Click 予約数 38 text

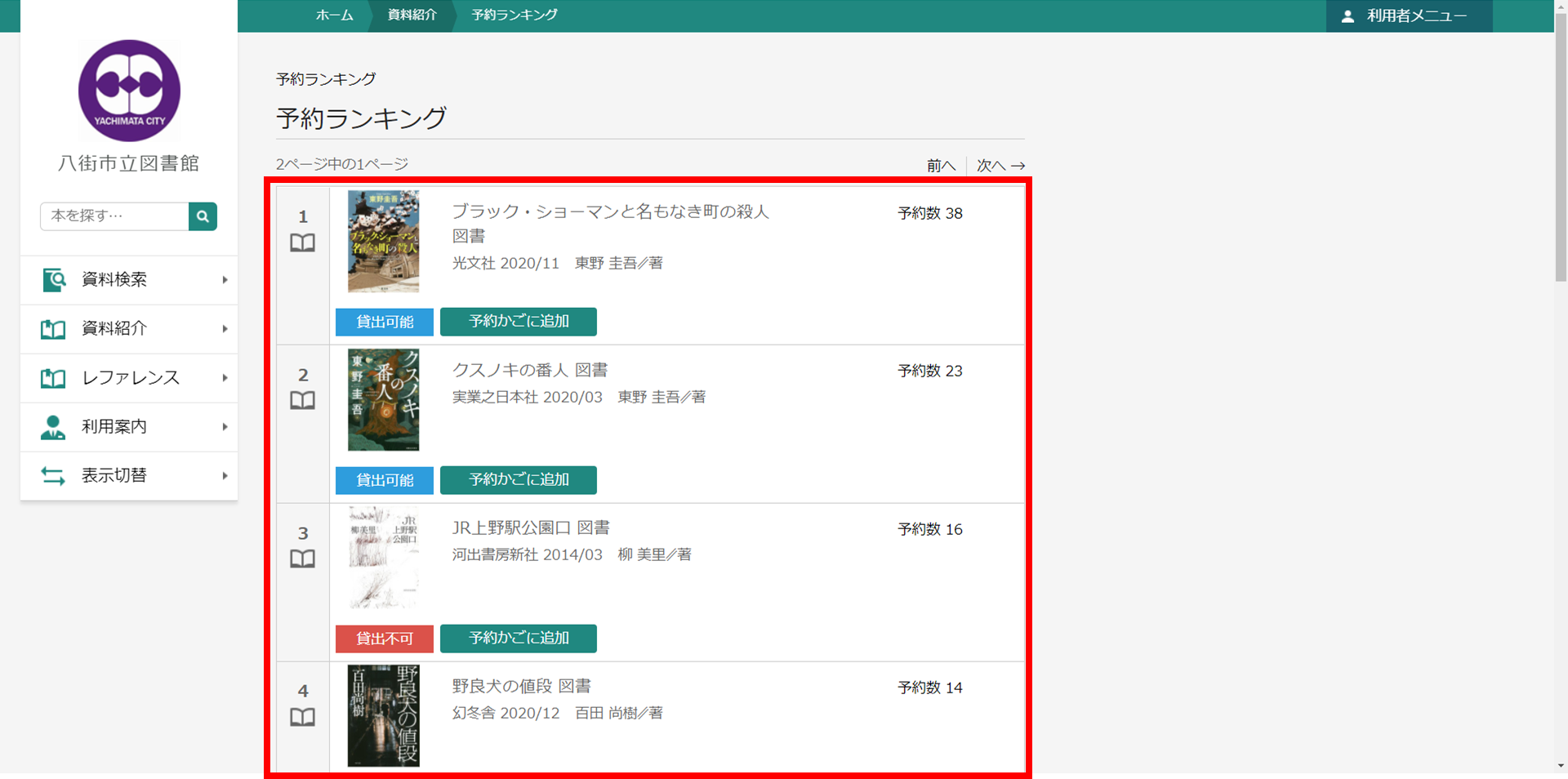930,213
